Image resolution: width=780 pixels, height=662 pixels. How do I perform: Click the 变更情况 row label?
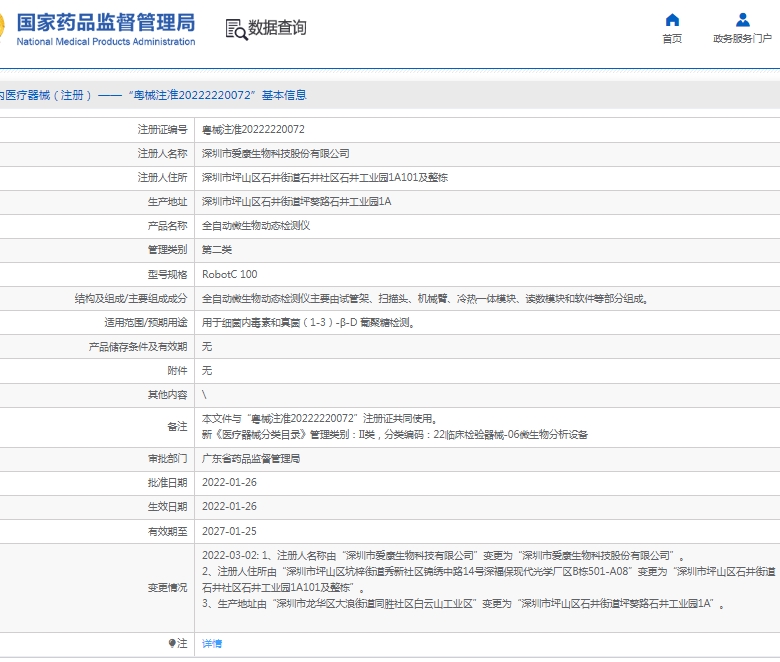[x=168, y=588]
